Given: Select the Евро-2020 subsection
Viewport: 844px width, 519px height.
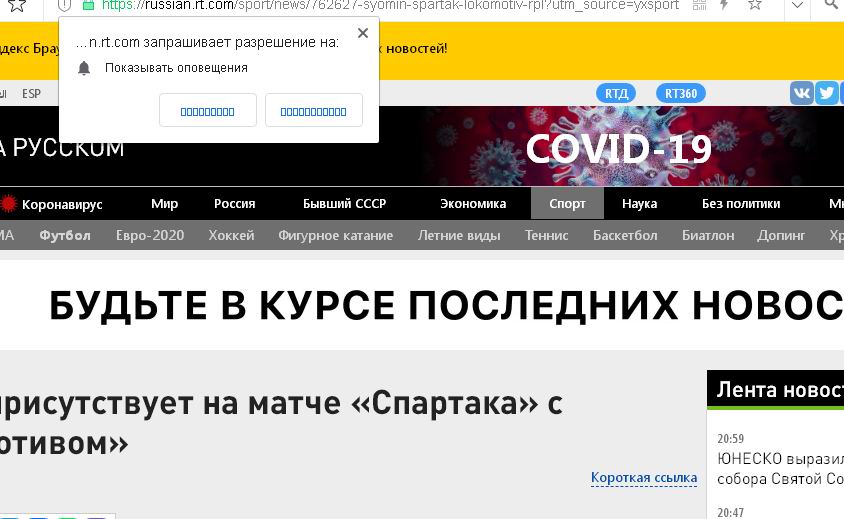Looking at the screenshot, I should click(150, 235).
